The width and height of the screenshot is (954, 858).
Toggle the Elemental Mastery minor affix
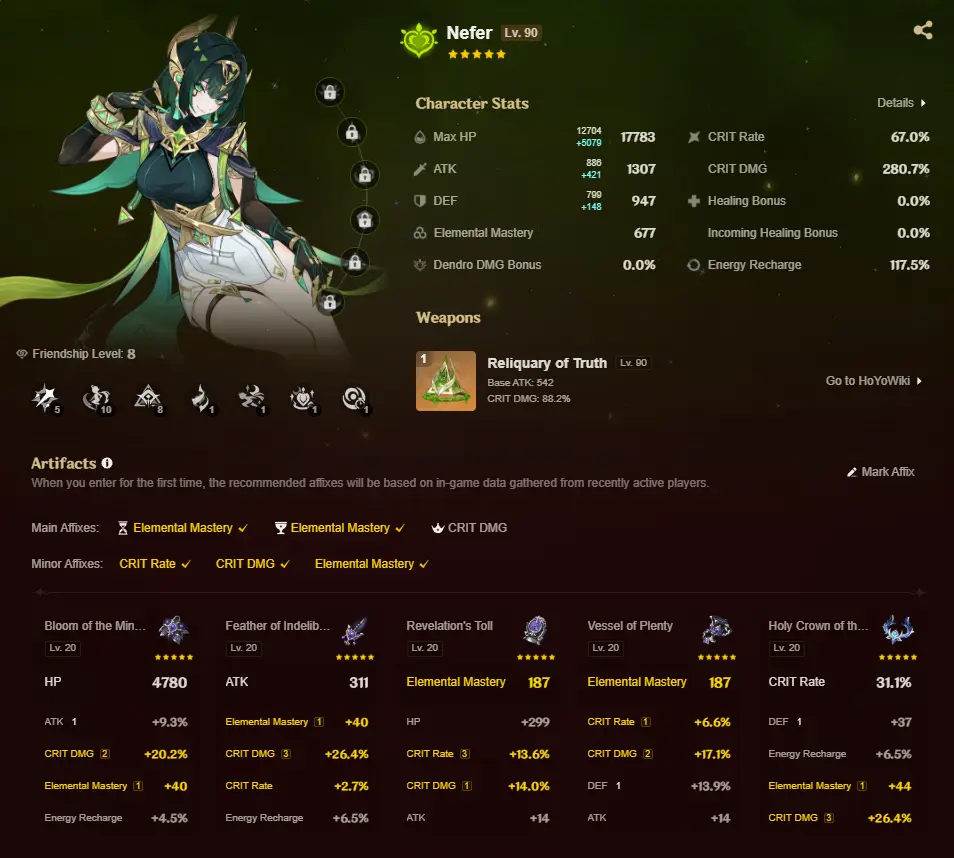tap(371, 563)
